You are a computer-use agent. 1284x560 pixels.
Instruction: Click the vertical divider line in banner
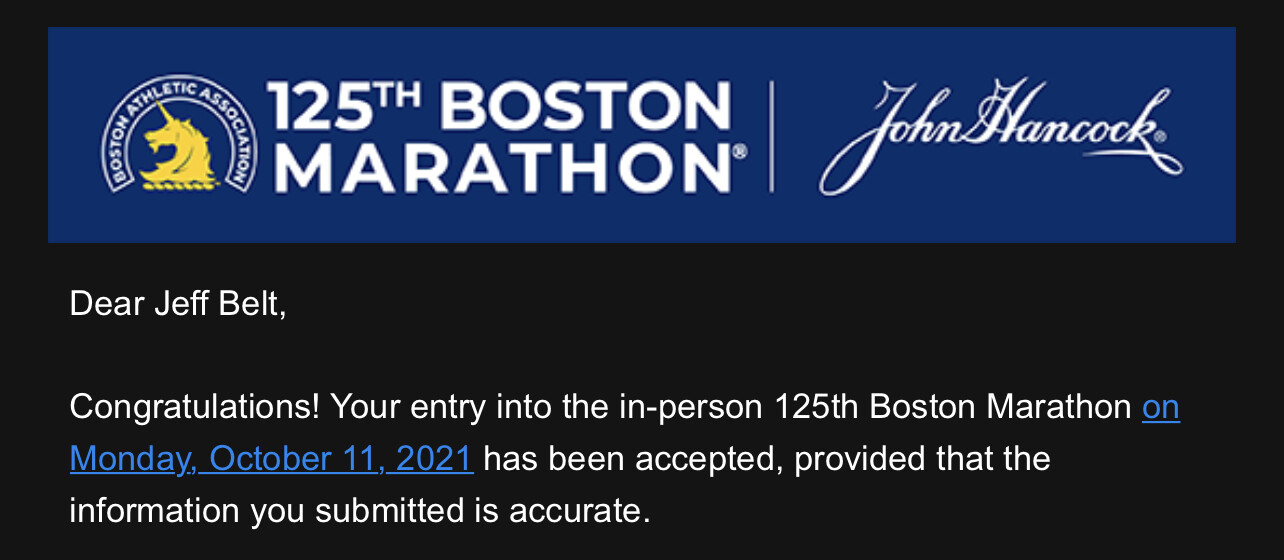772,136
